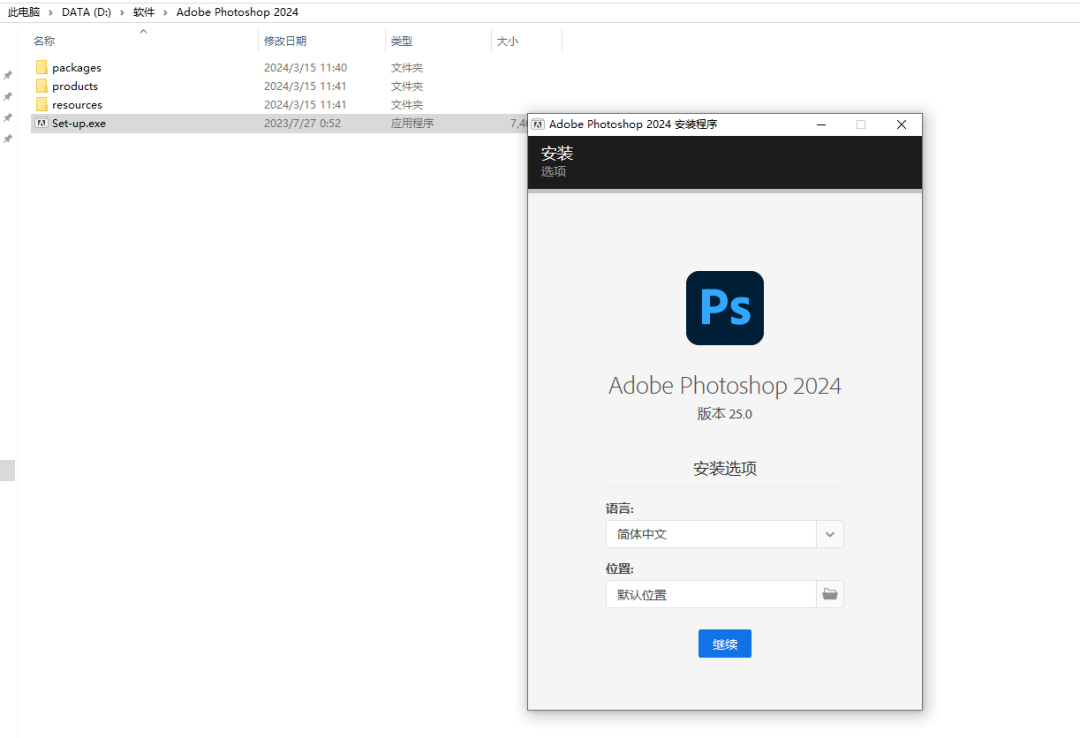The width and height of the screenshot is (1080, 738).
Task: Expand breadcrumb chevron after 此电脑
Action: (50, 12)
